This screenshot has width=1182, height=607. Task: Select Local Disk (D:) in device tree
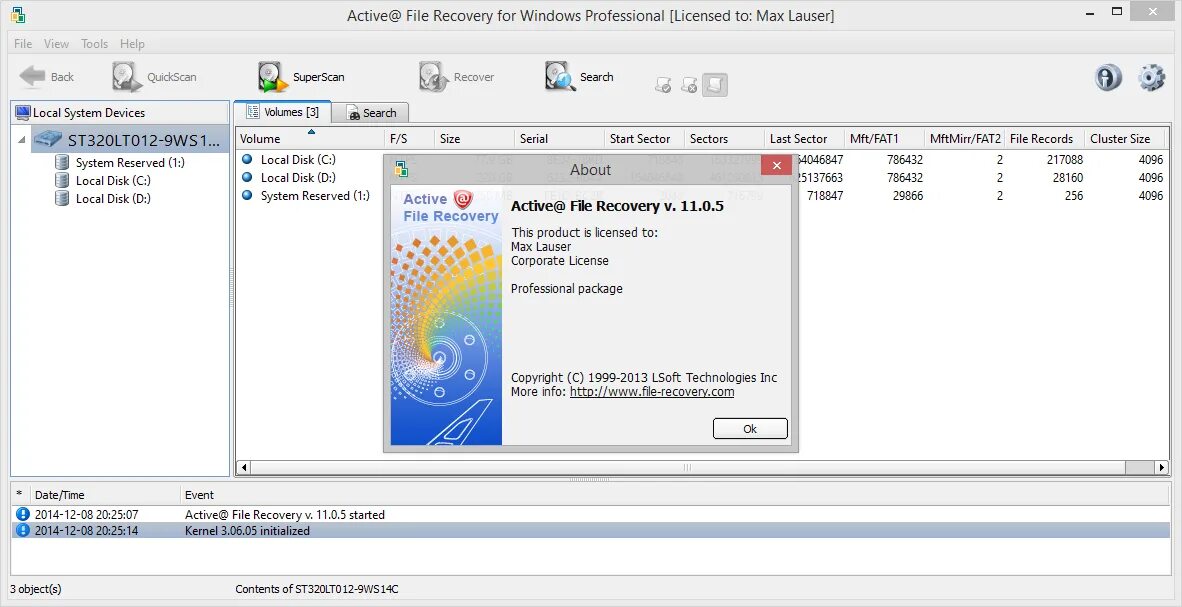click(103, 199)
